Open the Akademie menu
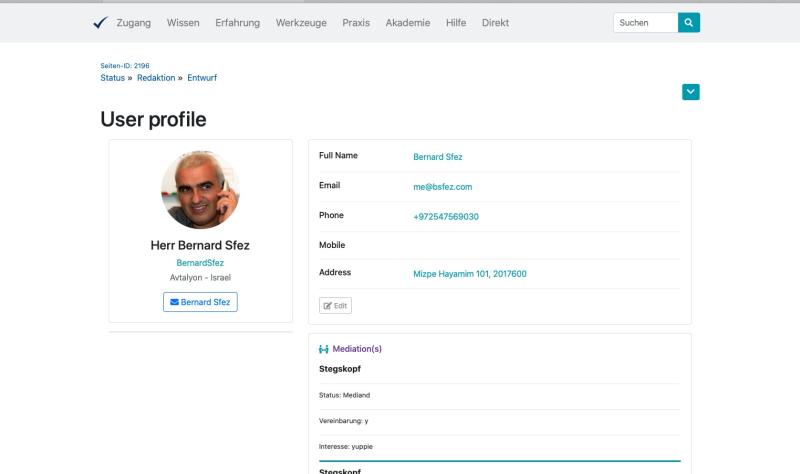 click(408, 22)
